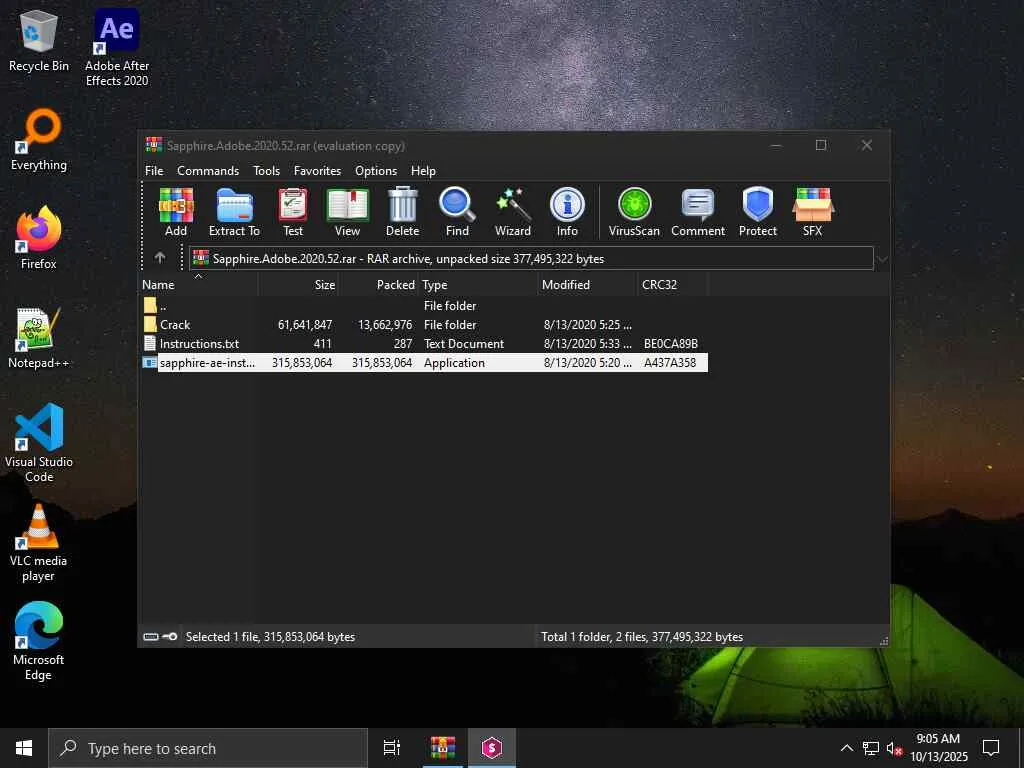1024x768 pixels.
Task: Select the VLC media player desktop icon
Action: (x=39, y=543)
